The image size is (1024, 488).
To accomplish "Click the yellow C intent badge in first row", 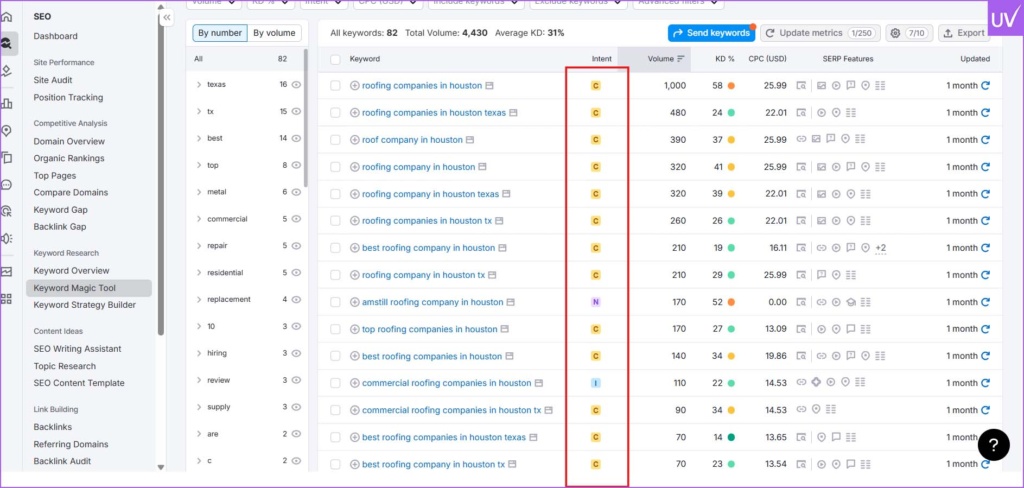I will pos(596,86).
